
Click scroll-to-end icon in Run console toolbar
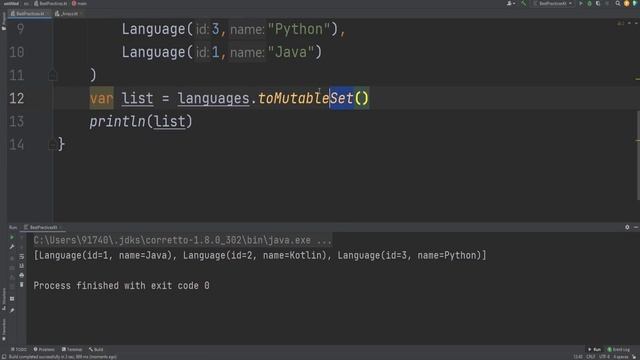pyautogui.click(x=22, y=266)
